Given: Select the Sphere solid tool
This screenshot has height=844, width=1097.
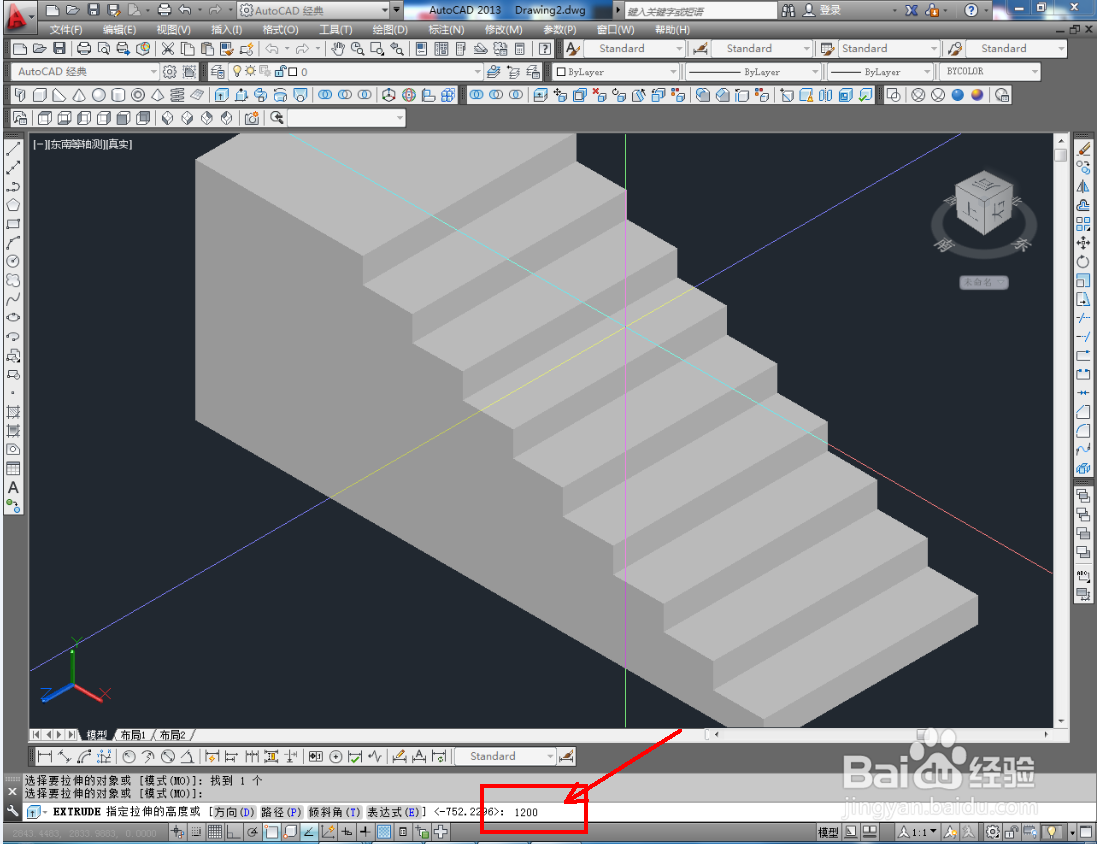Looking at the screenshot, I should (x=99, y=95).
